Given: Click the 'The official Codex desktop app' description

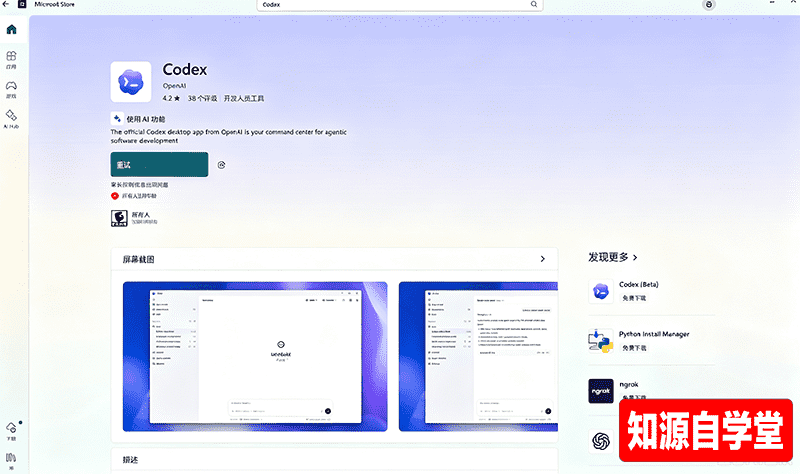Looking at the screenshot, I should (229, 136).
